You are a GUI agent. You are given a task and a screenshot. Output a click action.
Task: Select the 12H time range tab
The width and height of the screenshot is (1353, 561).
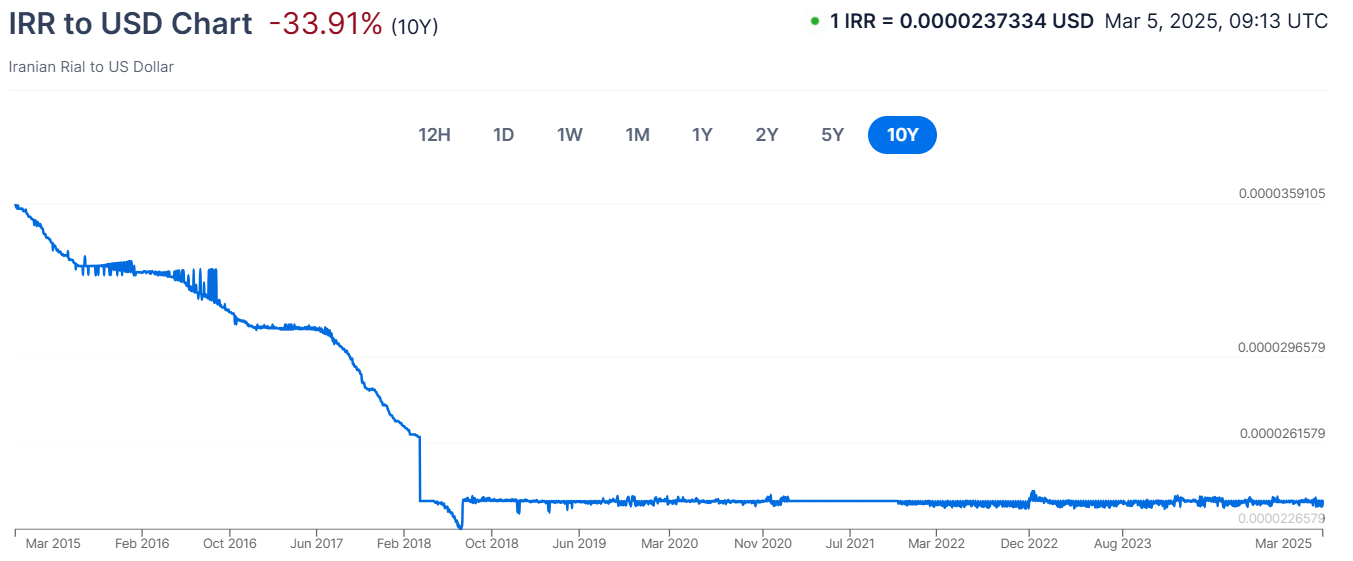434,135
